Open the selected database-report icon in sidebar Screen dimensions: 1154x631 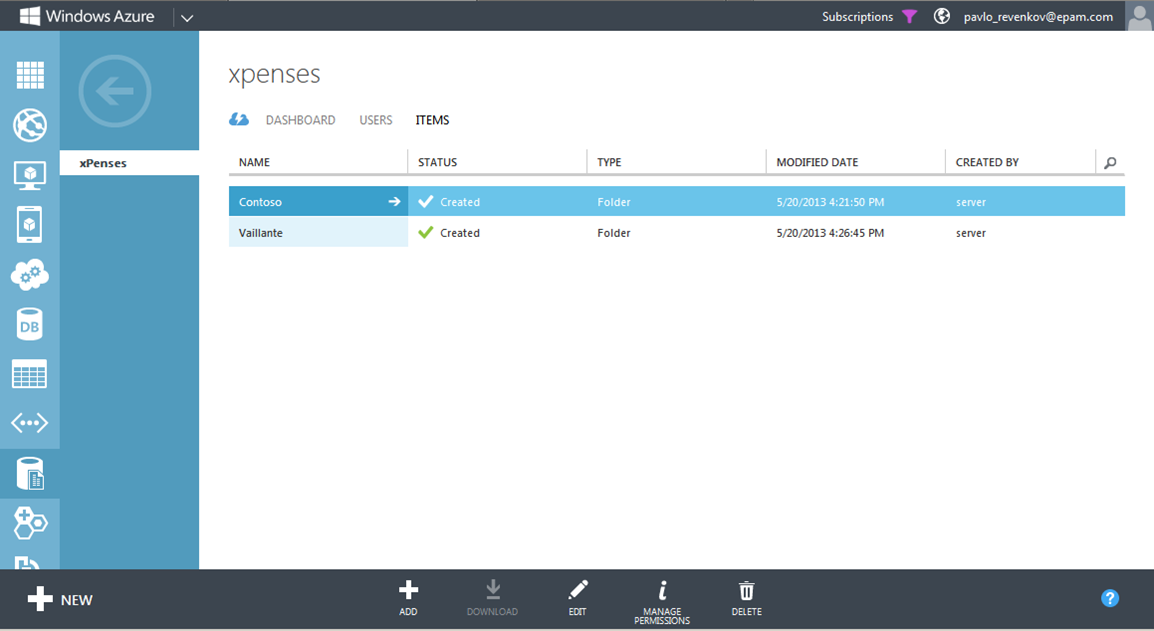[x=30, y=473]
